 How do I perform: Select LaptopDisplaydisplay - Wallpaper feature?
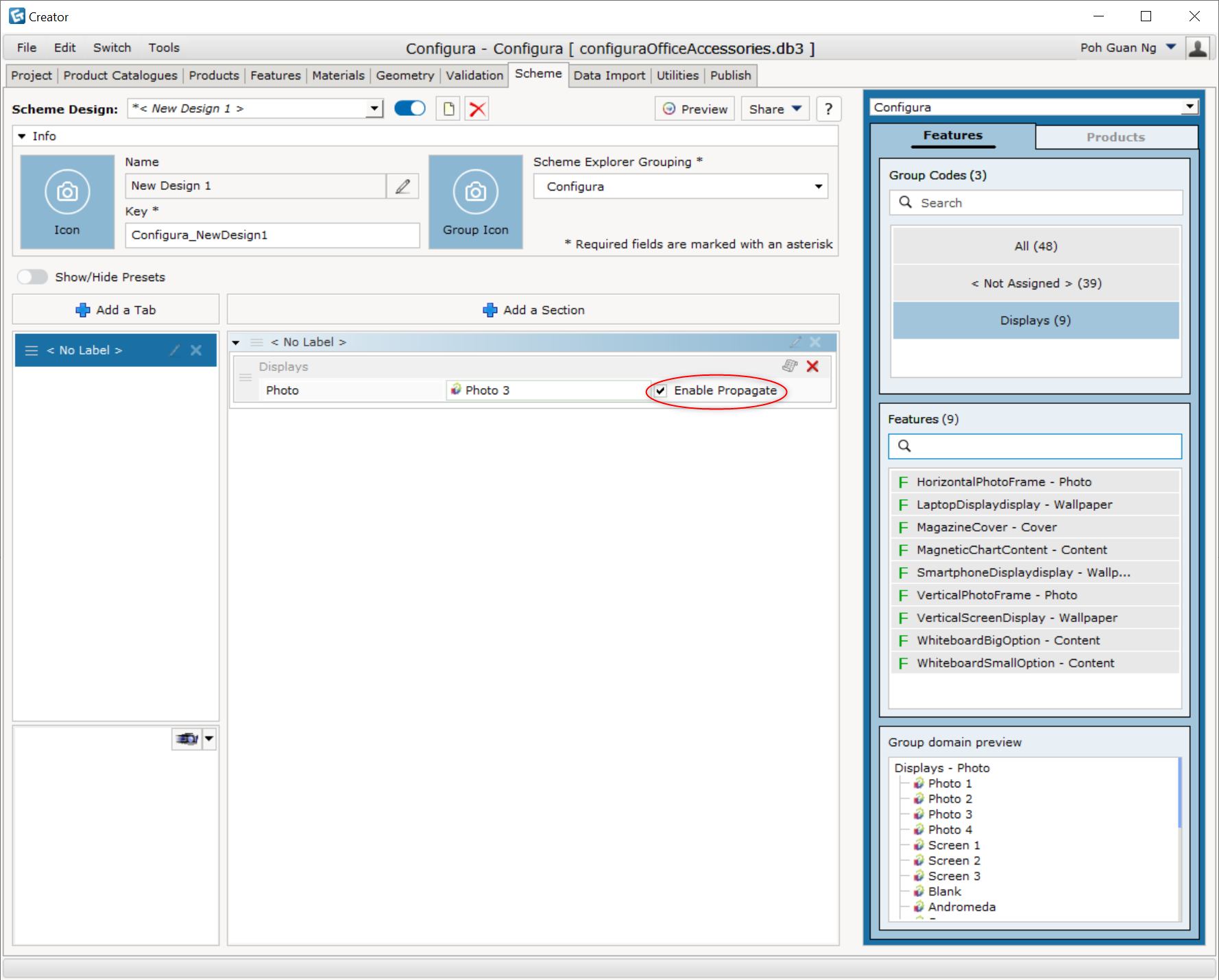coord(1034,505)
